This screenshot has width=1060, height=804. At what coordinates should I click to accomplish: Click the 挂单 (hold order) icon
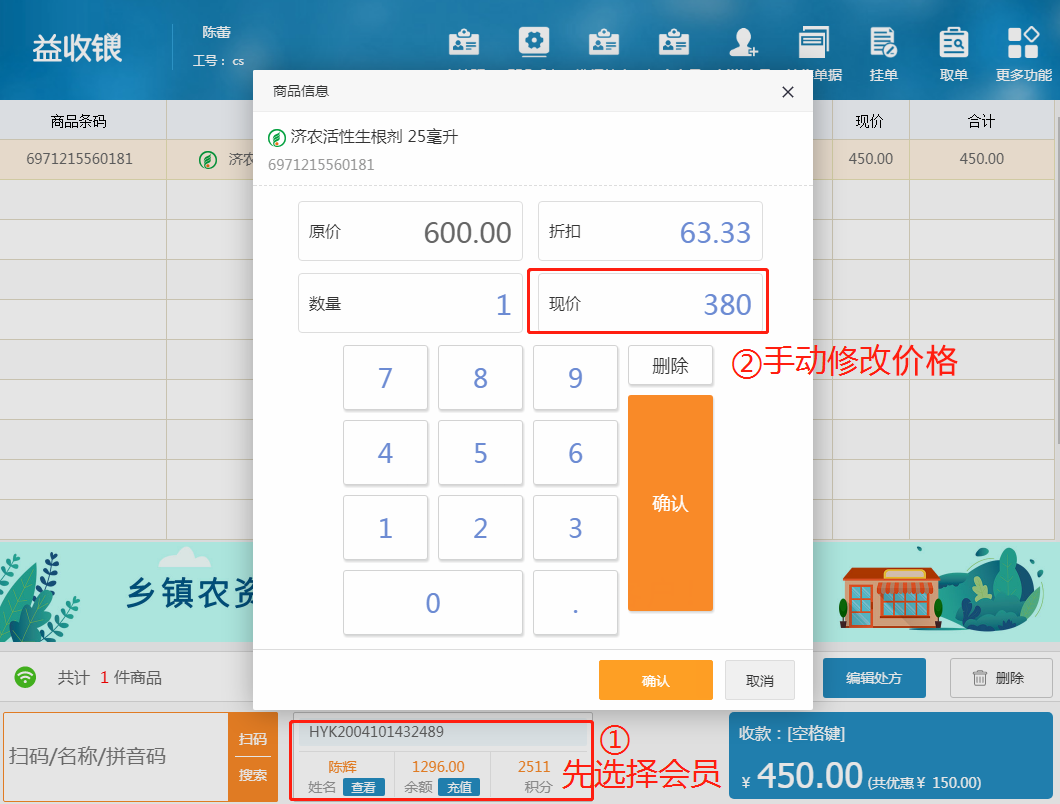point(883,45)
